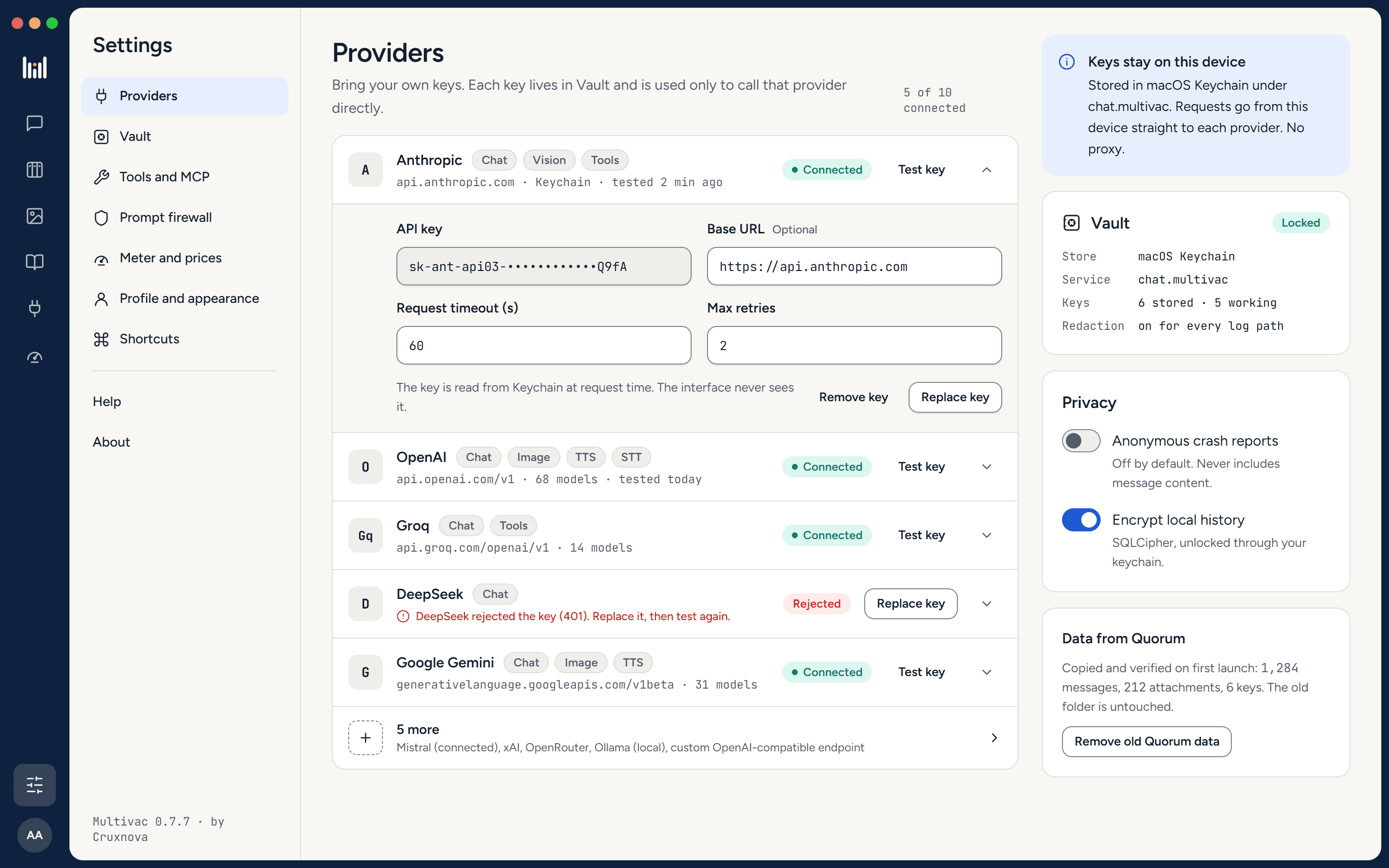1389x868 pixels.
Task: Open the gauge meter icon in the rail
Action: click(34, 357)
